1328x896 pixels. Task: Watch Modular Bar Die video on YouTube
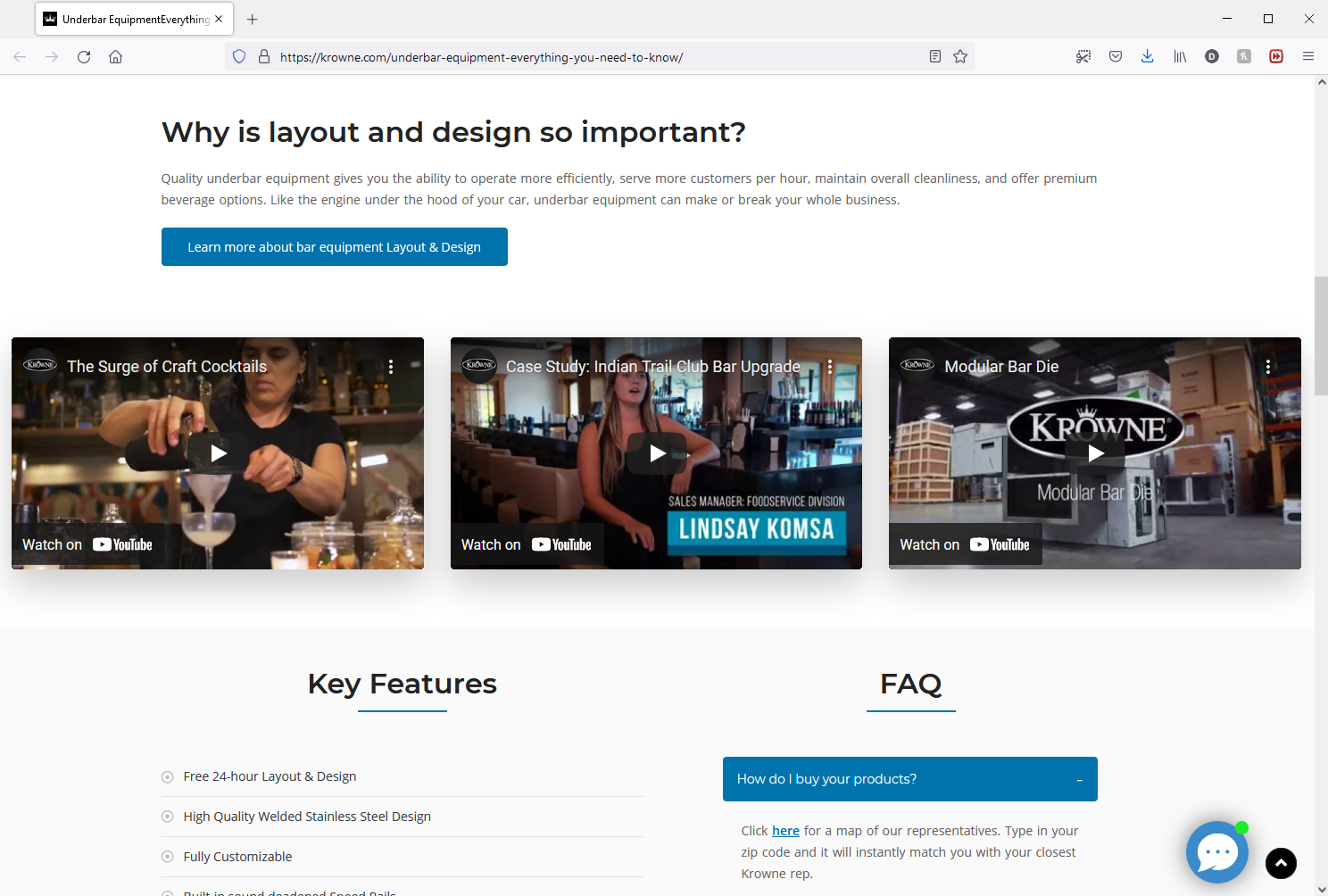(x=965, y=545)
